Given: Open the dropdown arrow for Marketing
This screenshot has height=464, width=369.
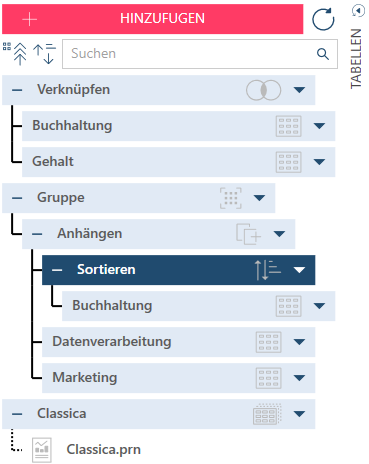Looking at the screenshot, I should tap(299, 378).
